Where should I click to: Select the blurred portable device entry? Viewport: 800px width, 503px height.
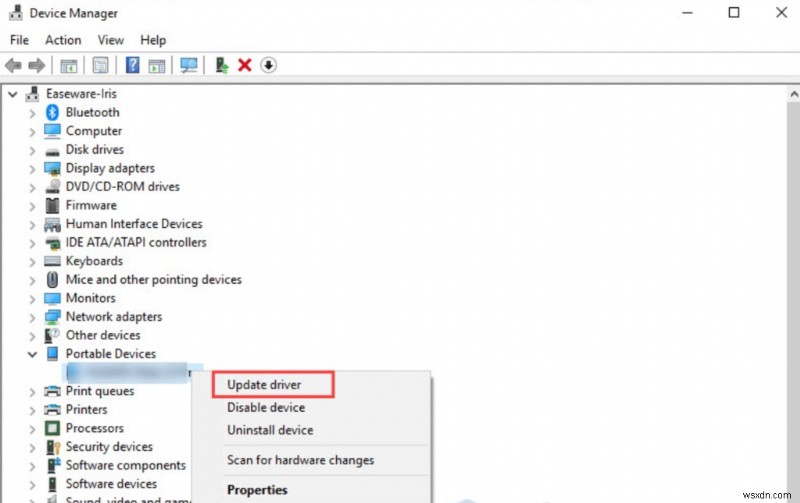point(128,372)
